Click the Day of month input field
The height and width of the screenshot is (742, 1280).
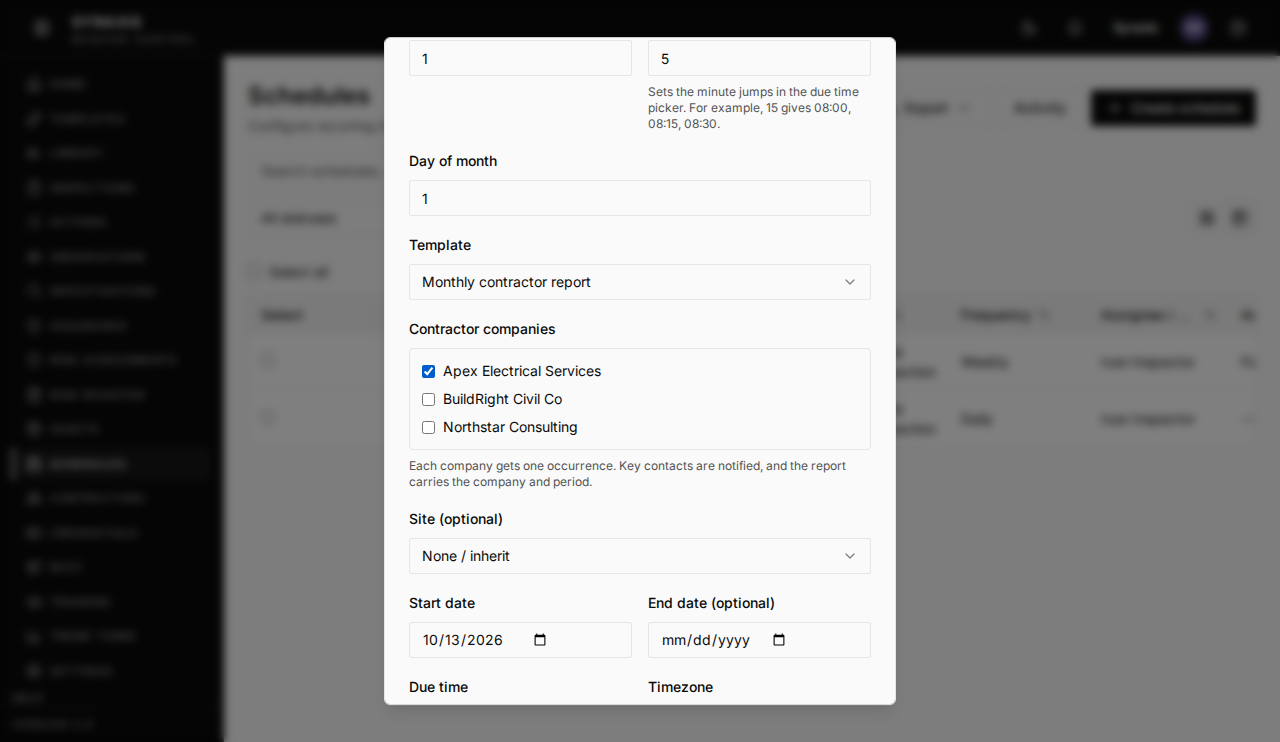[640, 198]
